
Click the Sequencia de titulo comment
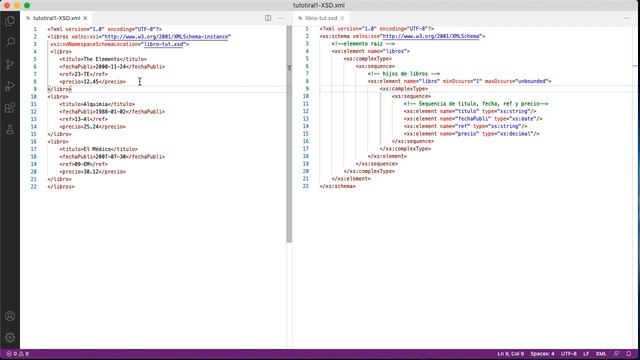pos(476,104)
